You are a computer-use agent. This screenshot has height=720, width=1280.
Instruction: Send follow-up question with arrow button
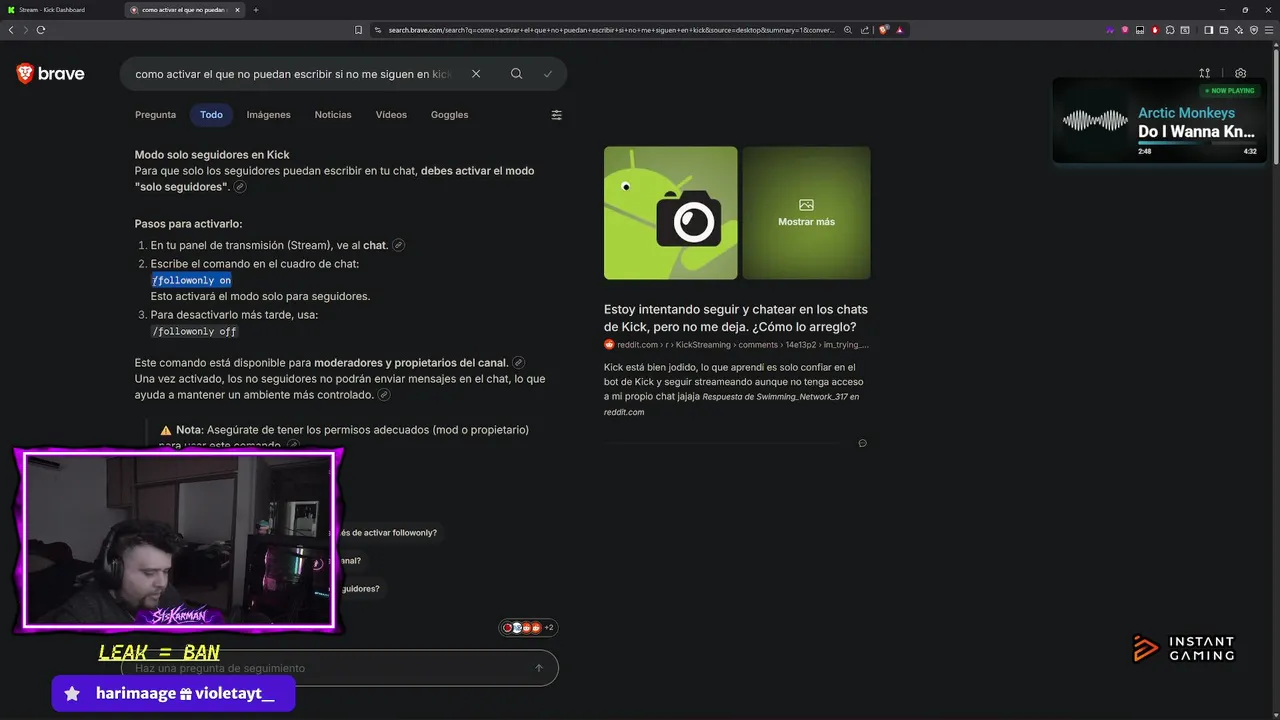point(539,668)
